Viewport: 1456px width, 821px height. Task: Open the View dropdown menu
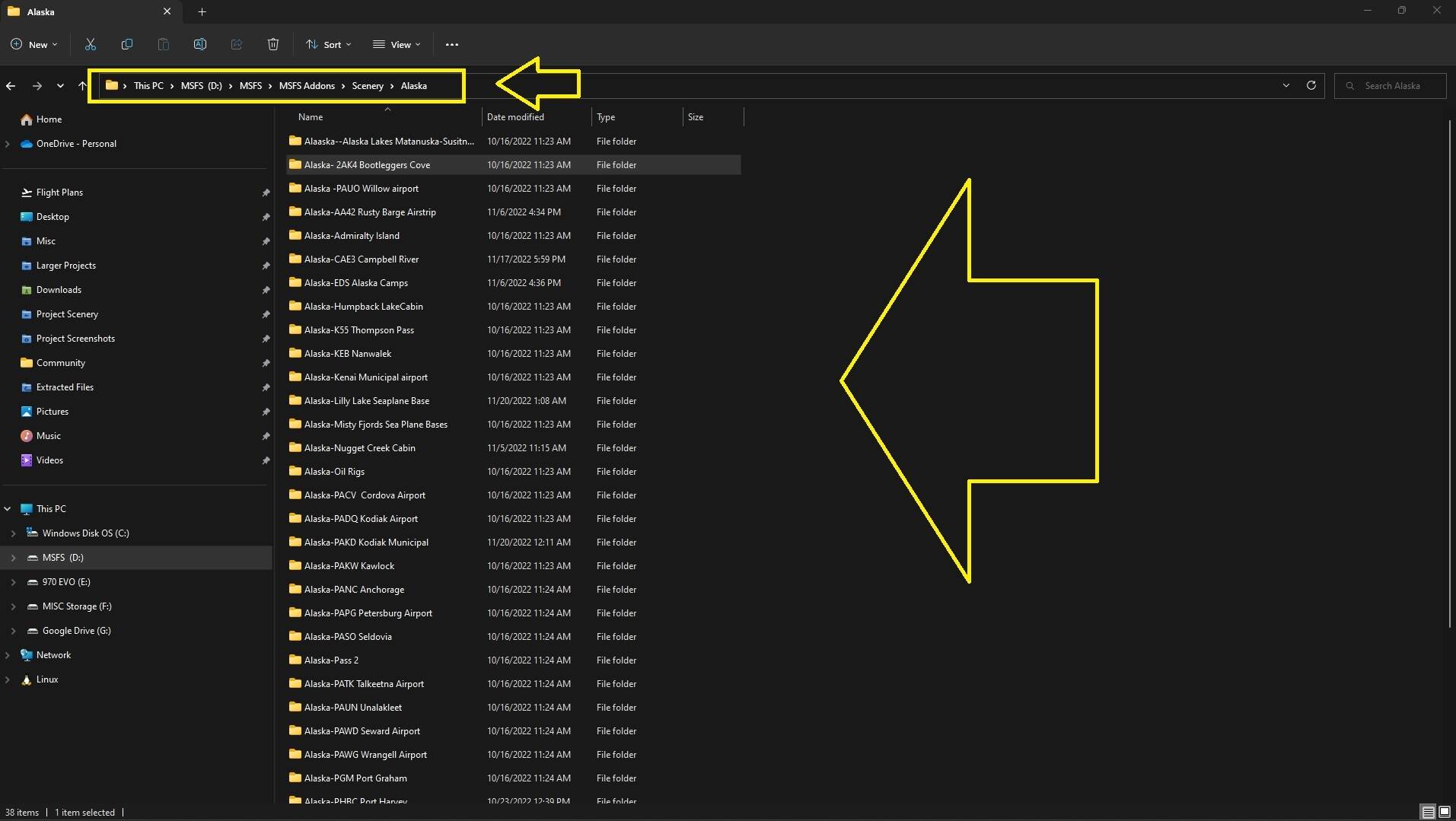click(x=396, y=44)
